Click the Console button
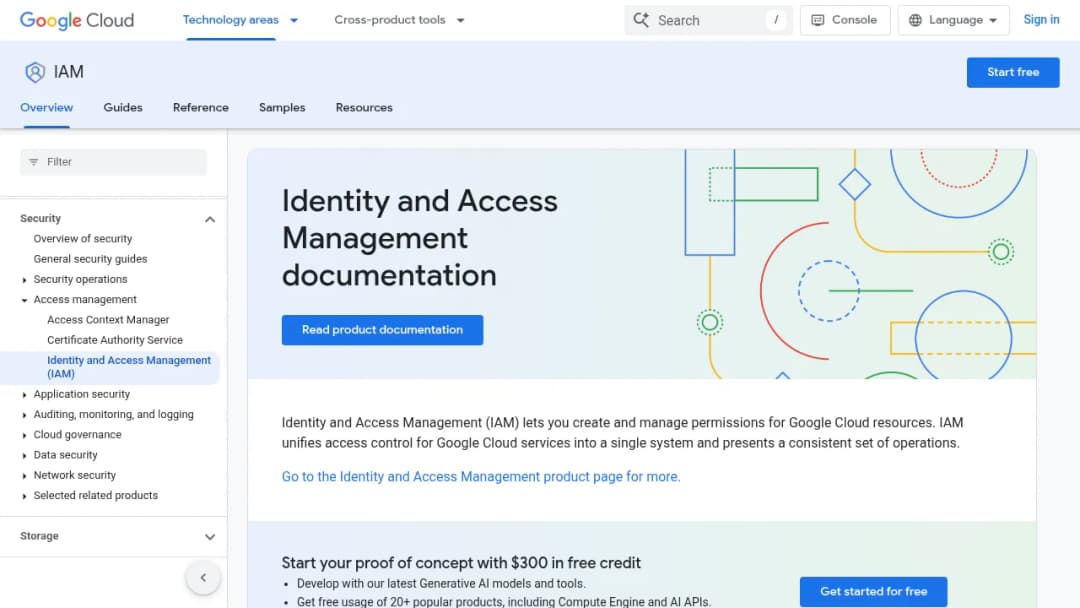The height and width of the screenshot is (608, 1080). 845,20
